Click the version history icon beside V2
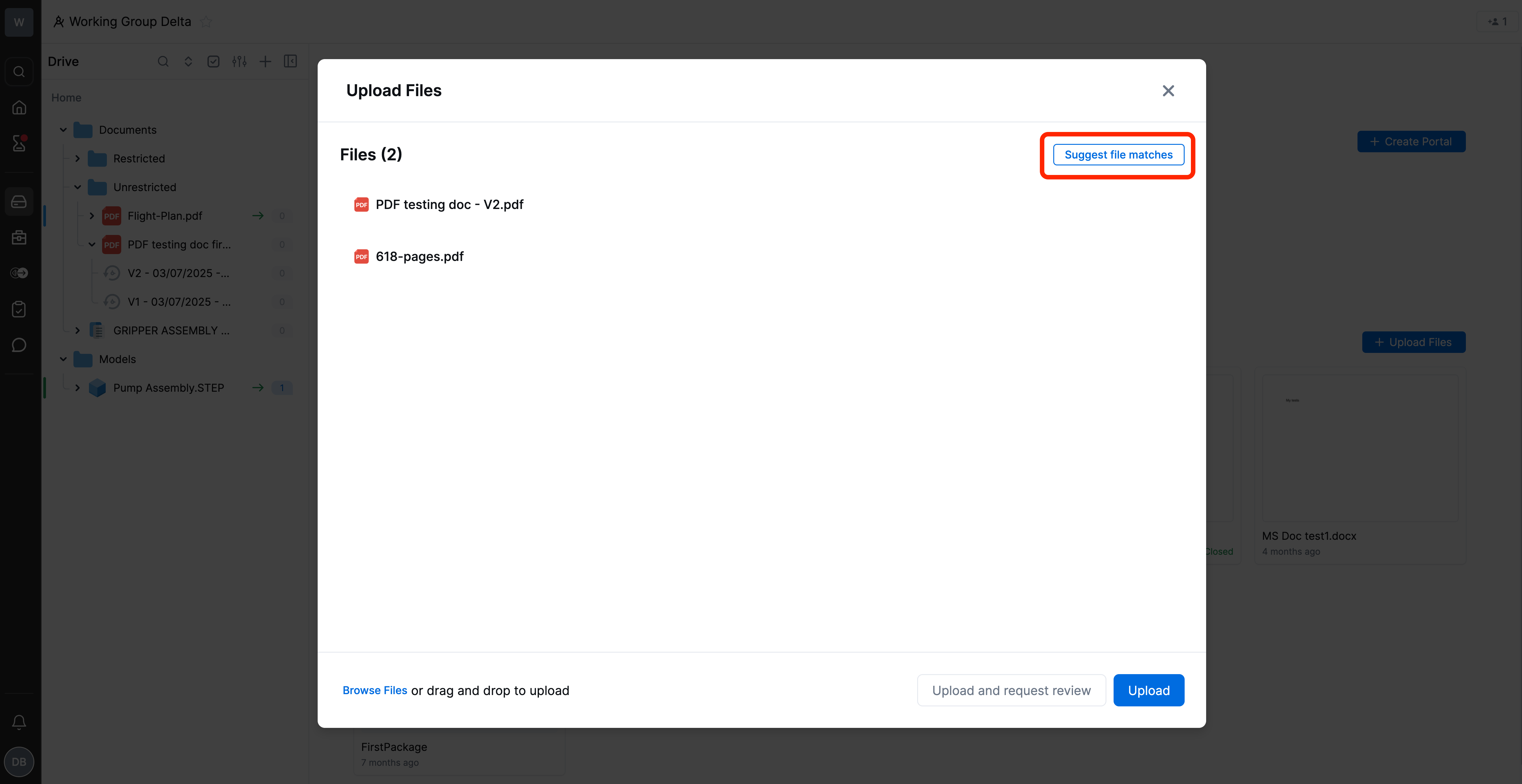The width and height of the screenshot is (1522, 784). point(112,273)
